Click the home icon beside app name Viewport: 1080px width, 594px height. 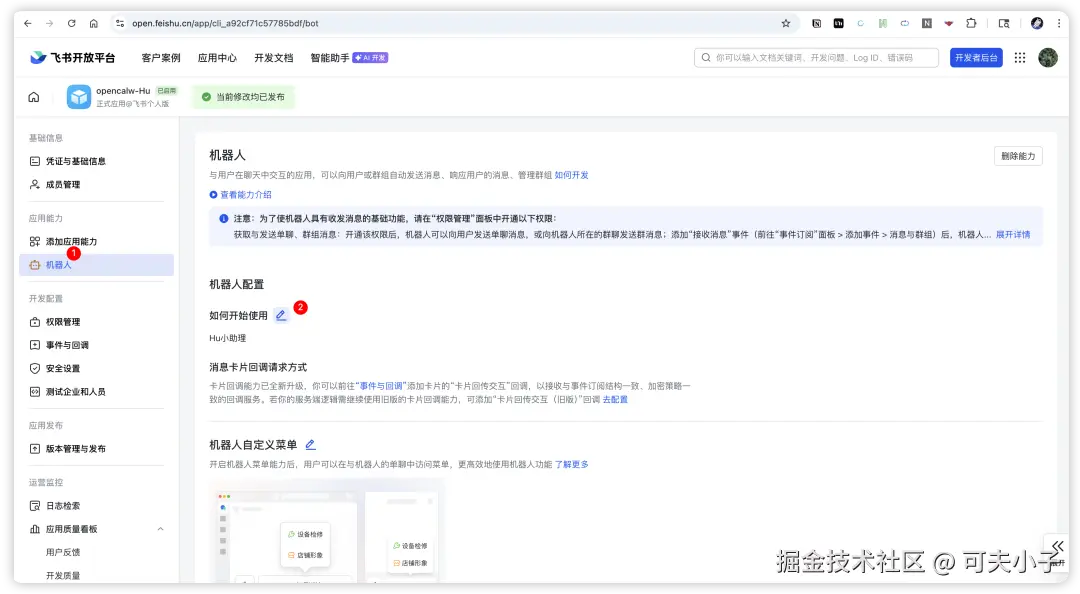34,97
